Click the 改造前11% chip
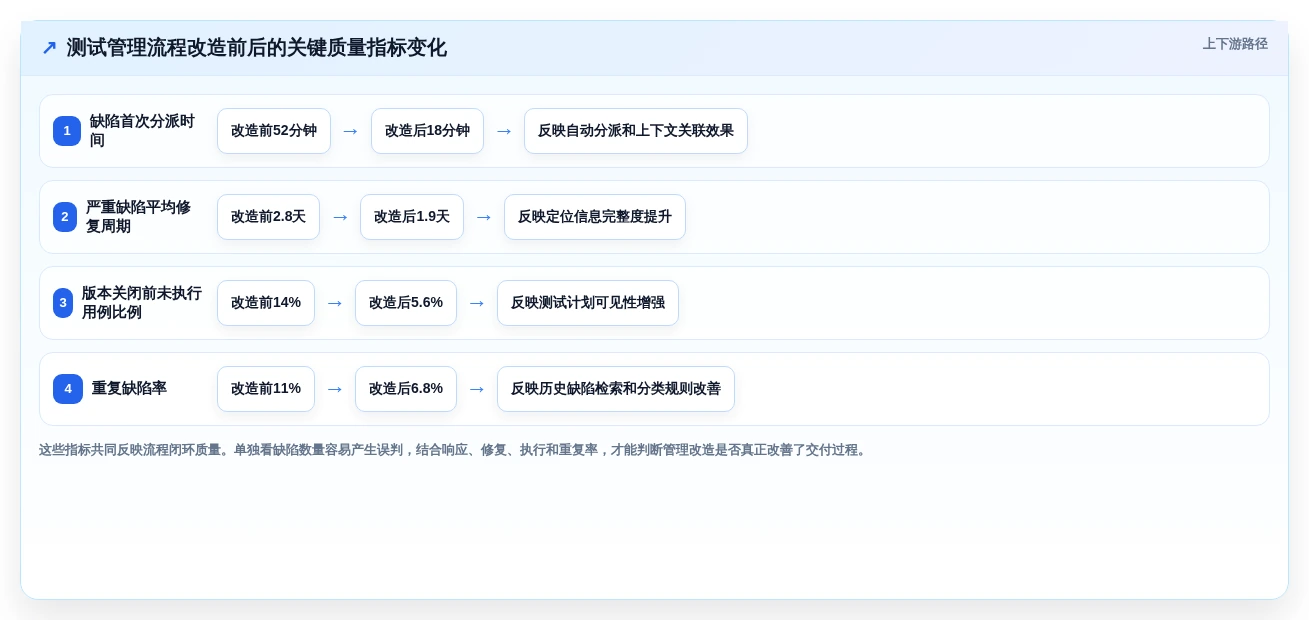Image resolution: width=1309 pixels, height=620 pixels. 266,389
